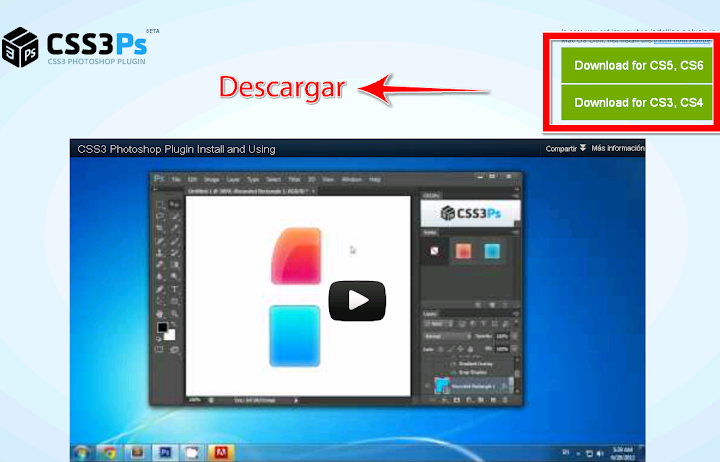Click the white background color swatch in Photoshop

[x=171, y=335]
